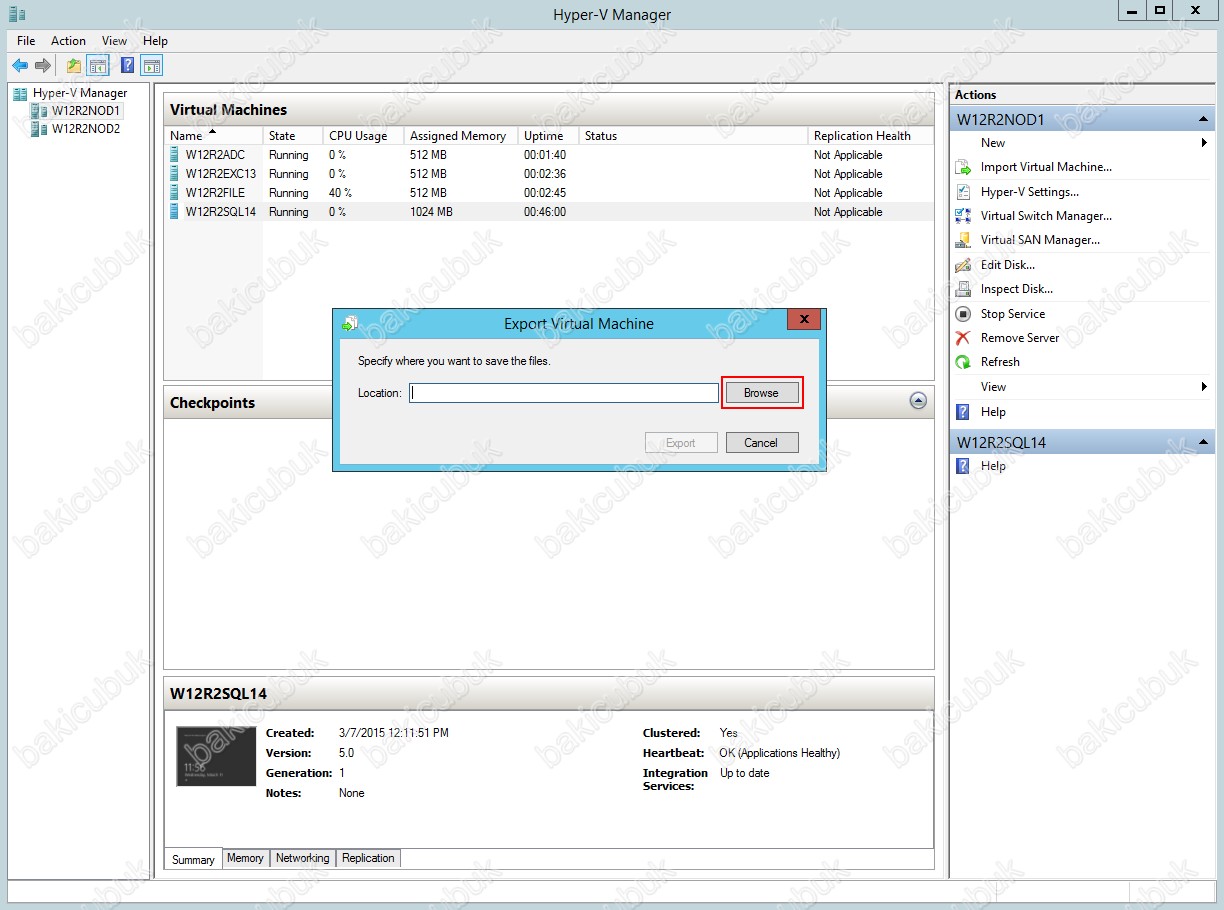1224x910 pixels.
Task: Click the Virtual Switch Manager icon
Action: coord(963,216)
